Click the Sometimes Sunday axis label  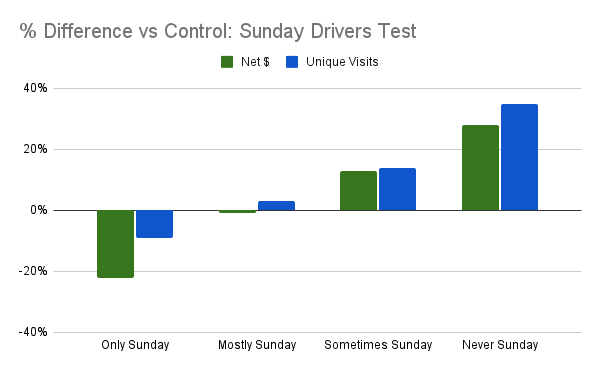pyautogui.click(x=378, y=345)
